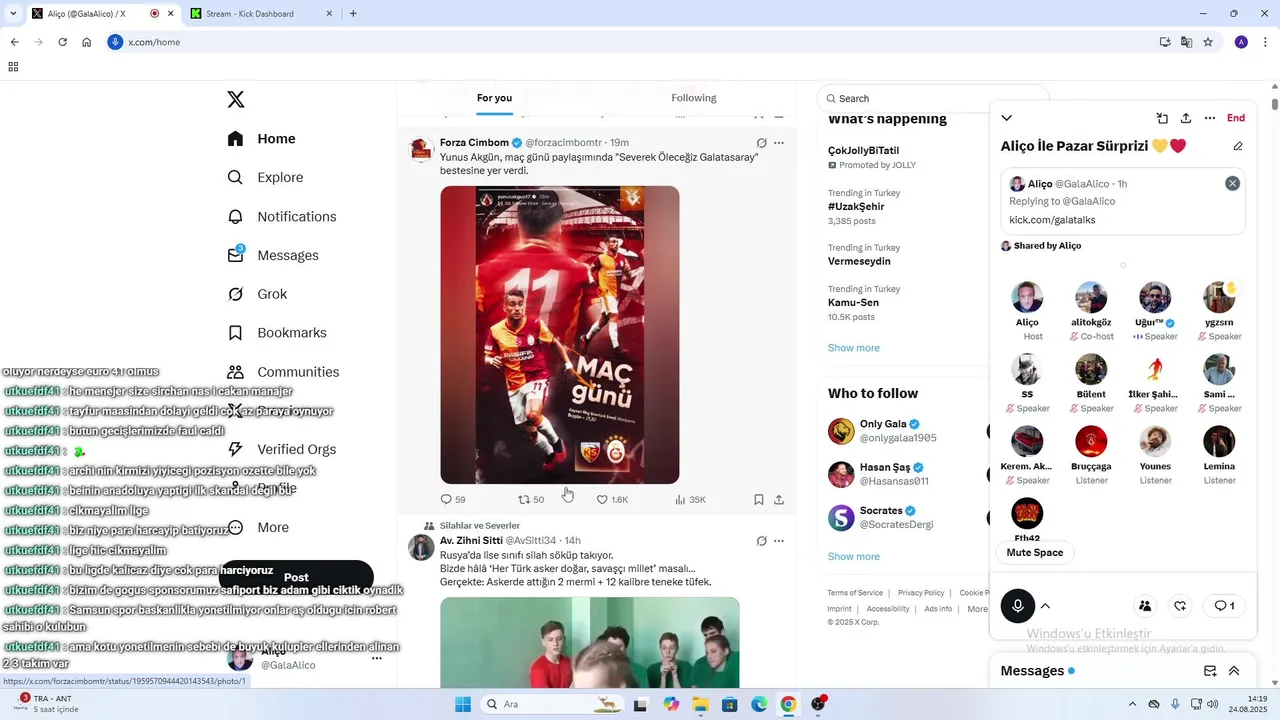Open the Maç günü image in post
The image size is (1280, 720).
coord(560,335)
